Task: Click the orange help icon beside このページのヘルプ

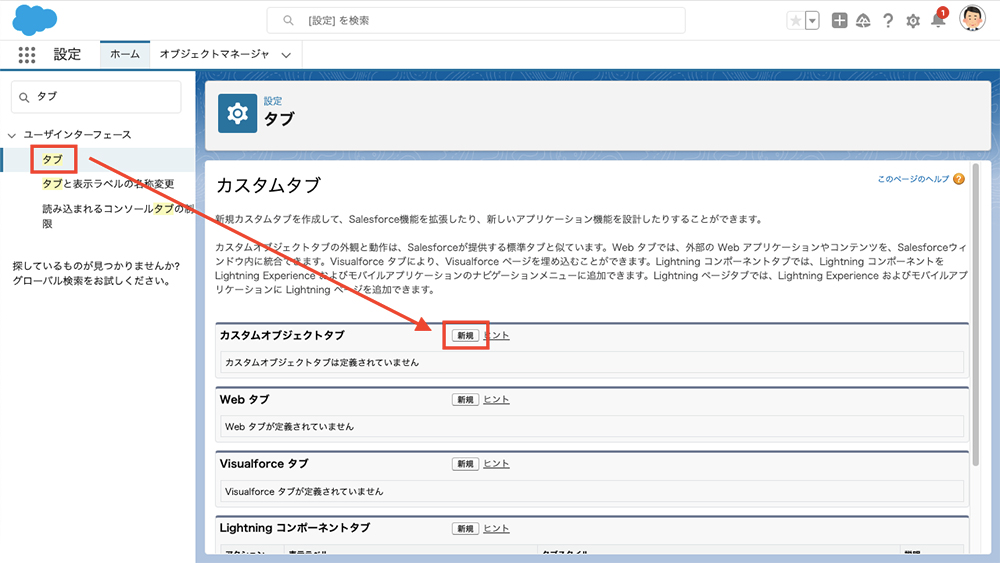Action: [959, 179]
